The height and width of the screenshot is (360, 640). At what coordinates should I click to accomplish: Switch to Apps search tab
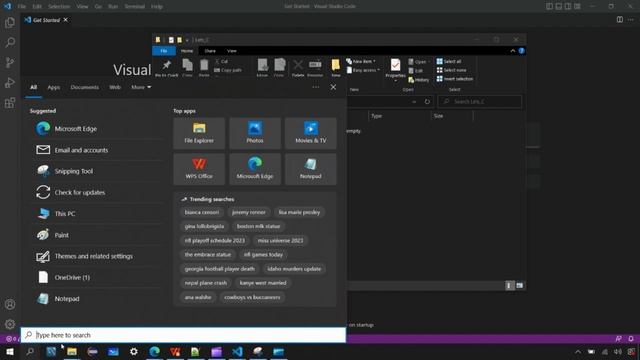point(53,87)
